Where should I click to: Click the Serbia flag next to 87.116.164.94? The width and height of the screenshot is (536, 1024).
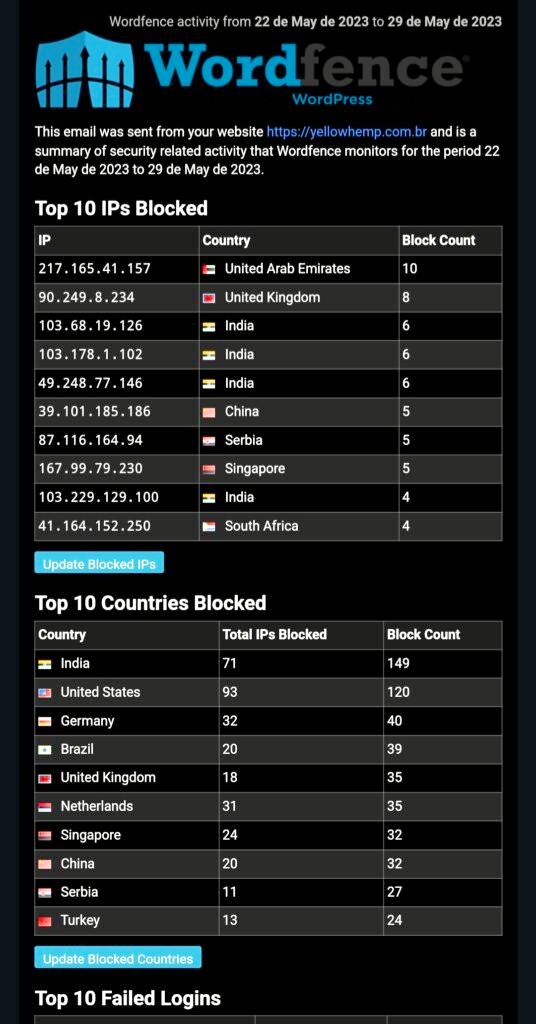[x=209, y=441]
